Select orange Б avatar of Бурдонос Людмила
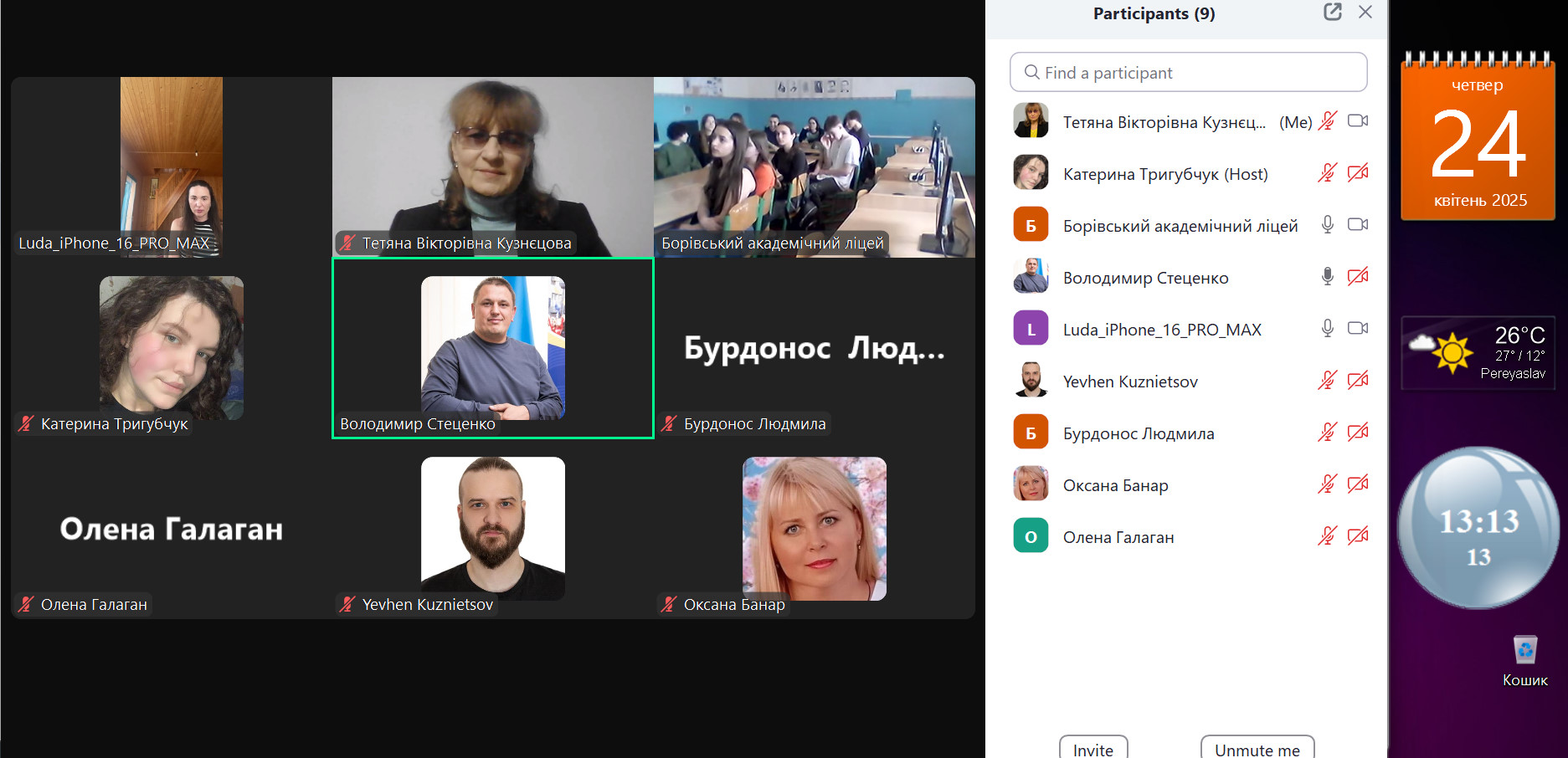Viewport: 1568px width, 758px height. point(1031,432)
